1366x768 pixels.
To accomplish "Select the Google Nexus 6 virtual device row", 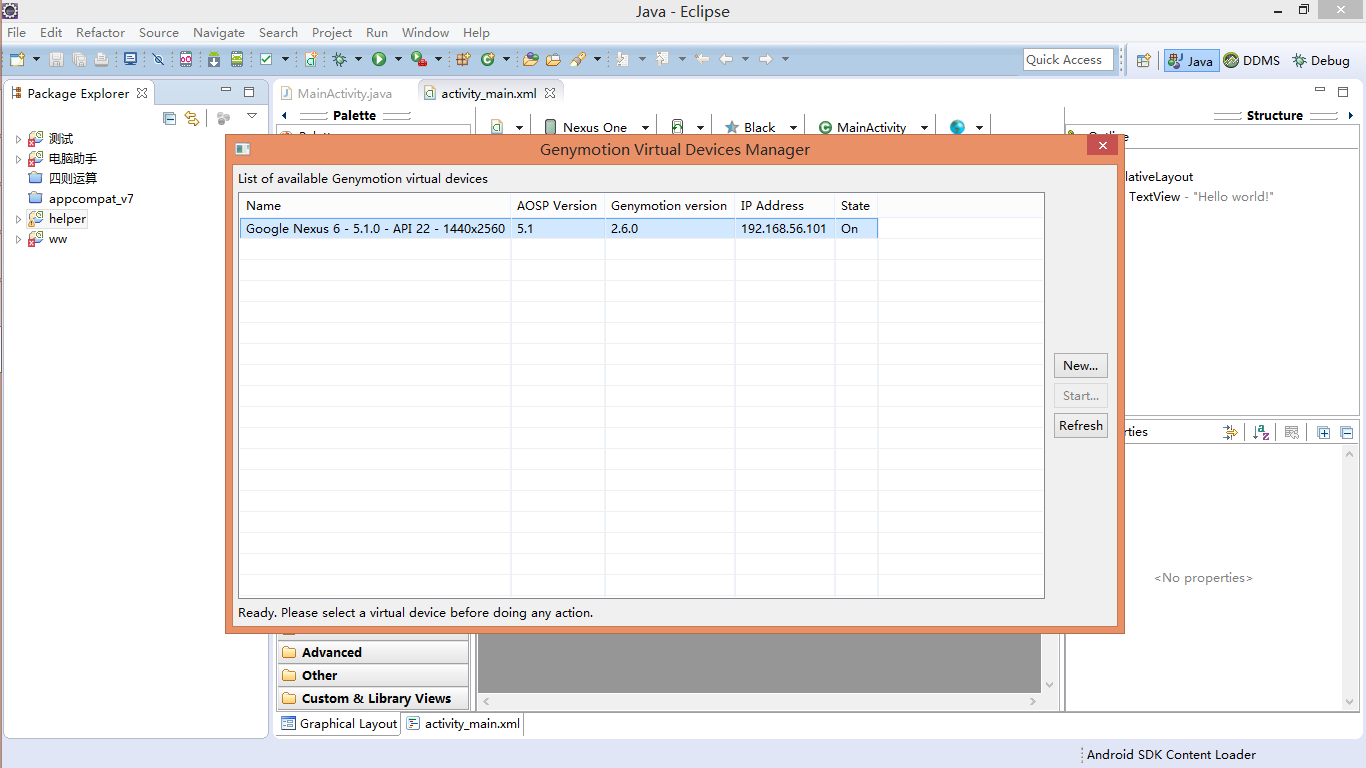I will [375, 229].
